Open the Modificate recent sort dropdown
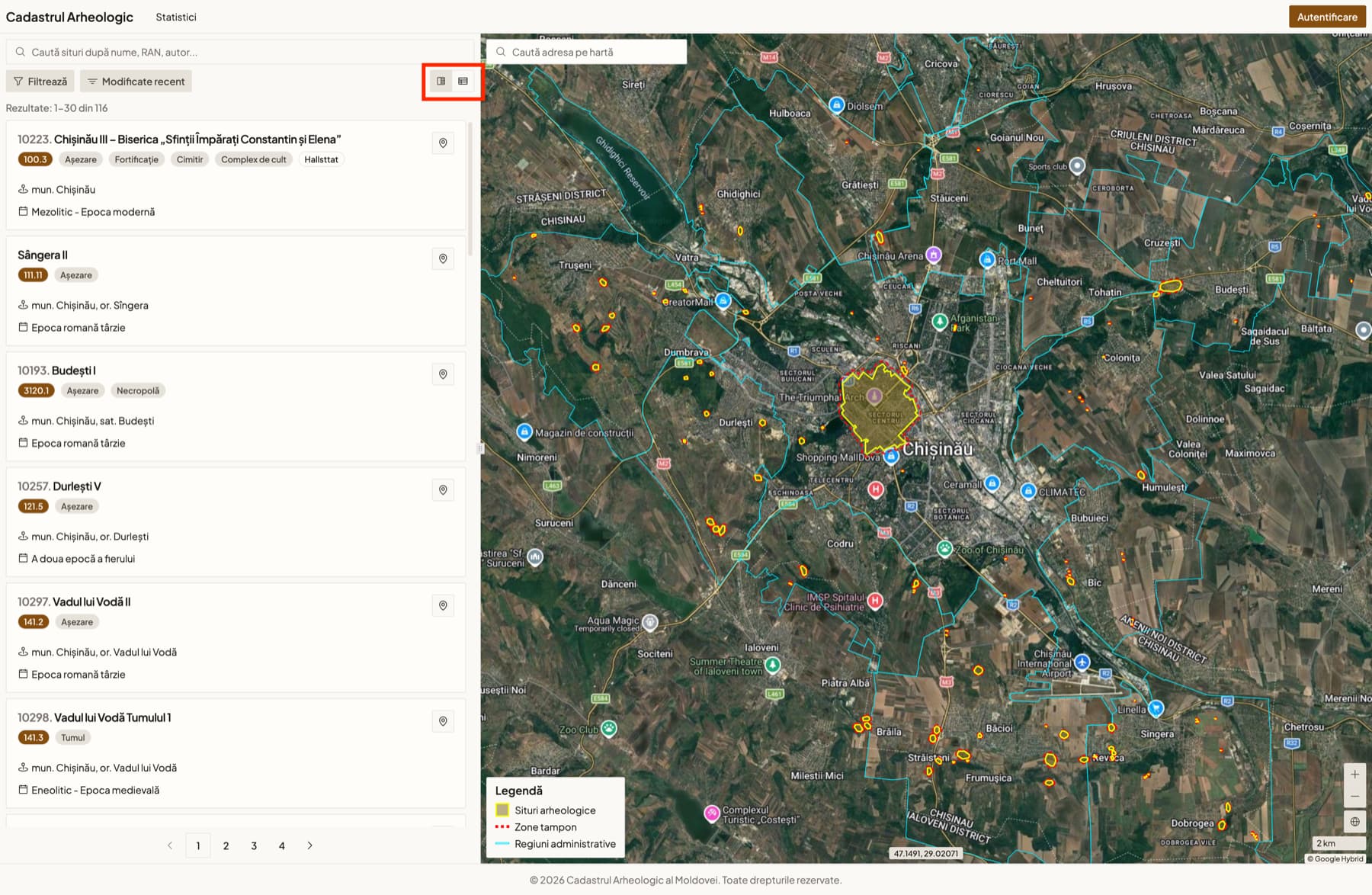This screenshot has width=1372, height=895. point(136,82)
